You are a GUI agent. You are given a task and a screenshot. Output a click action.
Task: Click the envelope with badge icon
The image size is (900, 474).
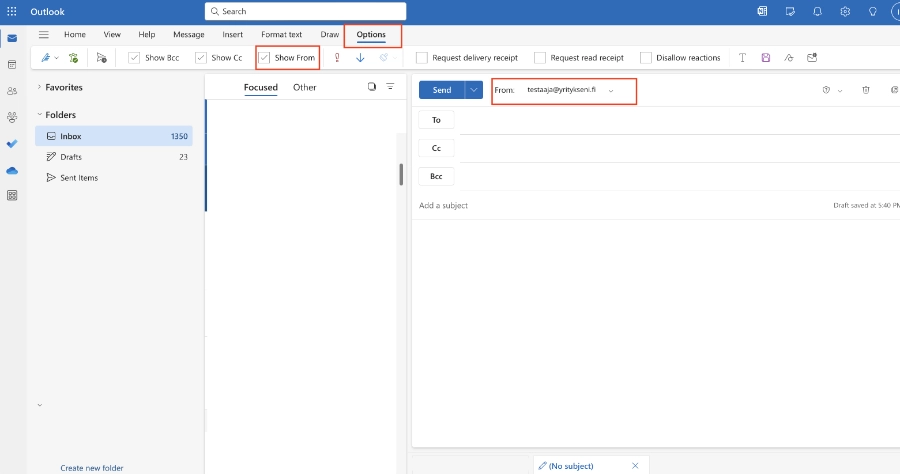click(x=812, y=57)
